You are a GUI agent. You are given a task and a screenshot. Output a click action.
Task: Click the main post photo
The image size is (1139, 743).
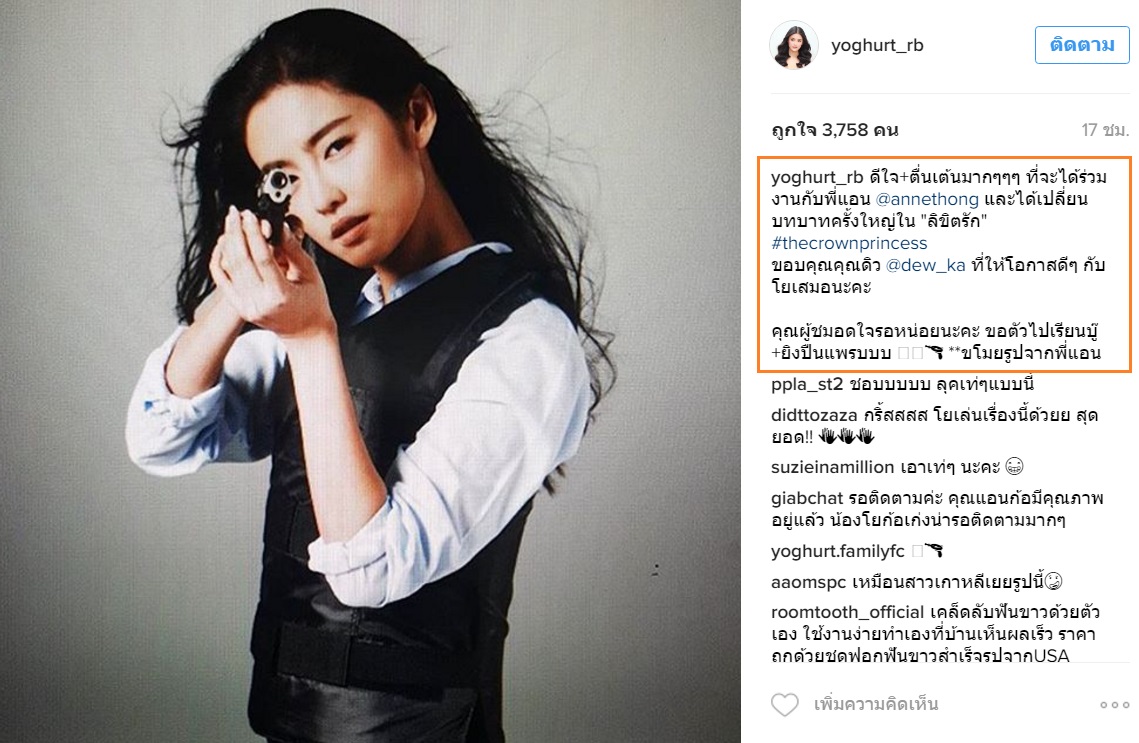point(370,371)
